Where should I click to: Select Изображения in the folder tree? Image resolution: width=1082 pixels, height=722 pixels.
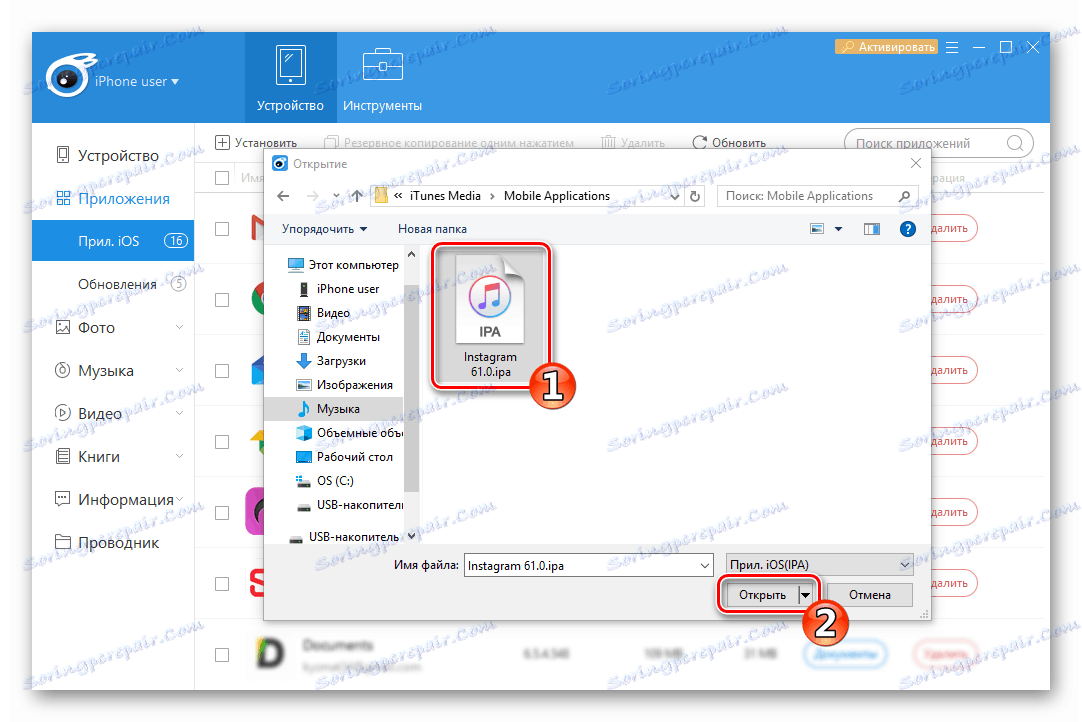(345, 385)
